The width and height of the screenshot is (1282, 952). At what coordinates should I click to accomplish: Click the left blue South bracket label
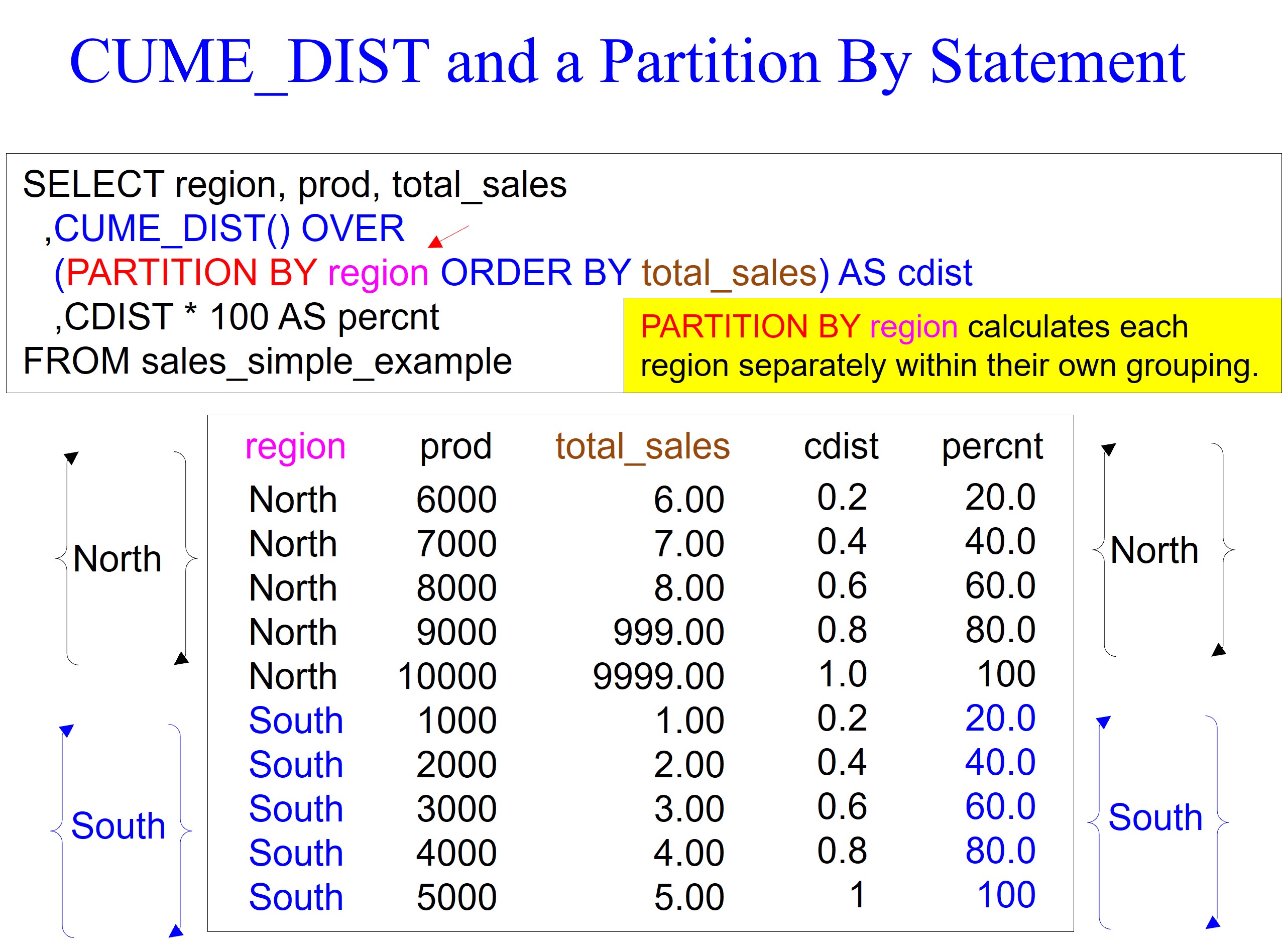coord(118,825)
